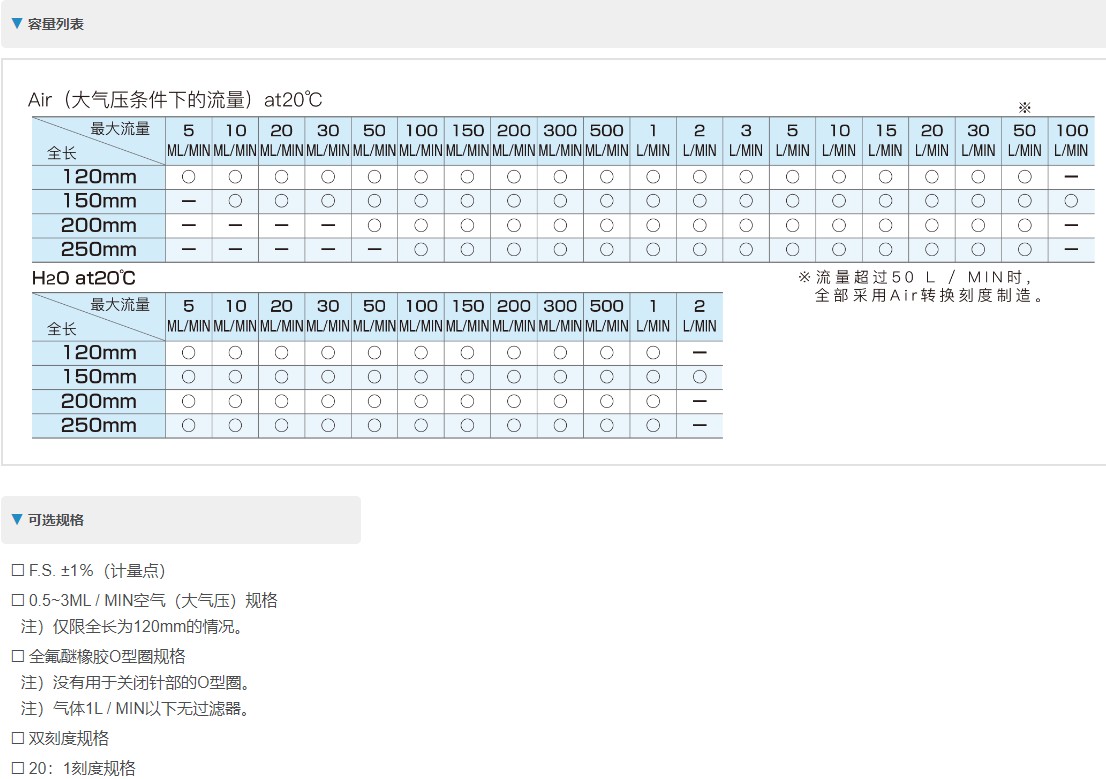Click the H2O table dash for 120mm at 2 L/MIN
Screen dimensions: 1106x779
pos(699,352)
